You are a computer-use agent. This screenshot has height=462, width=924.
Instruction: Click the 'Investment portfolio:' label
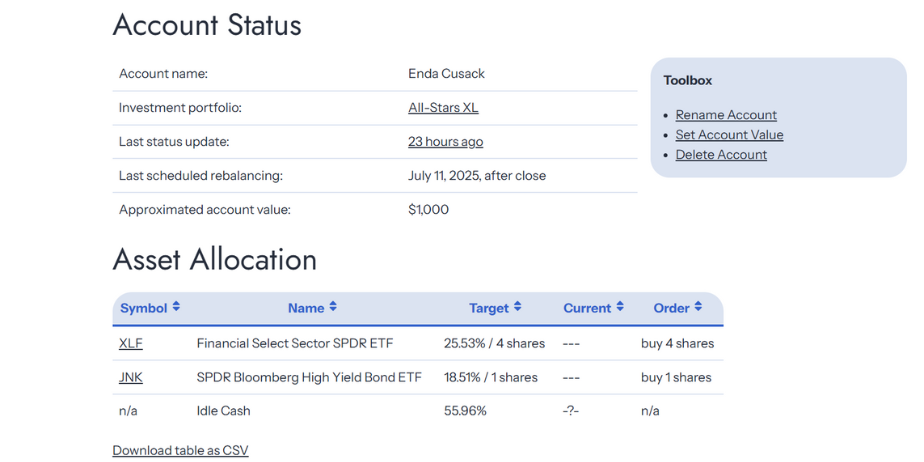tap(180, 108)
